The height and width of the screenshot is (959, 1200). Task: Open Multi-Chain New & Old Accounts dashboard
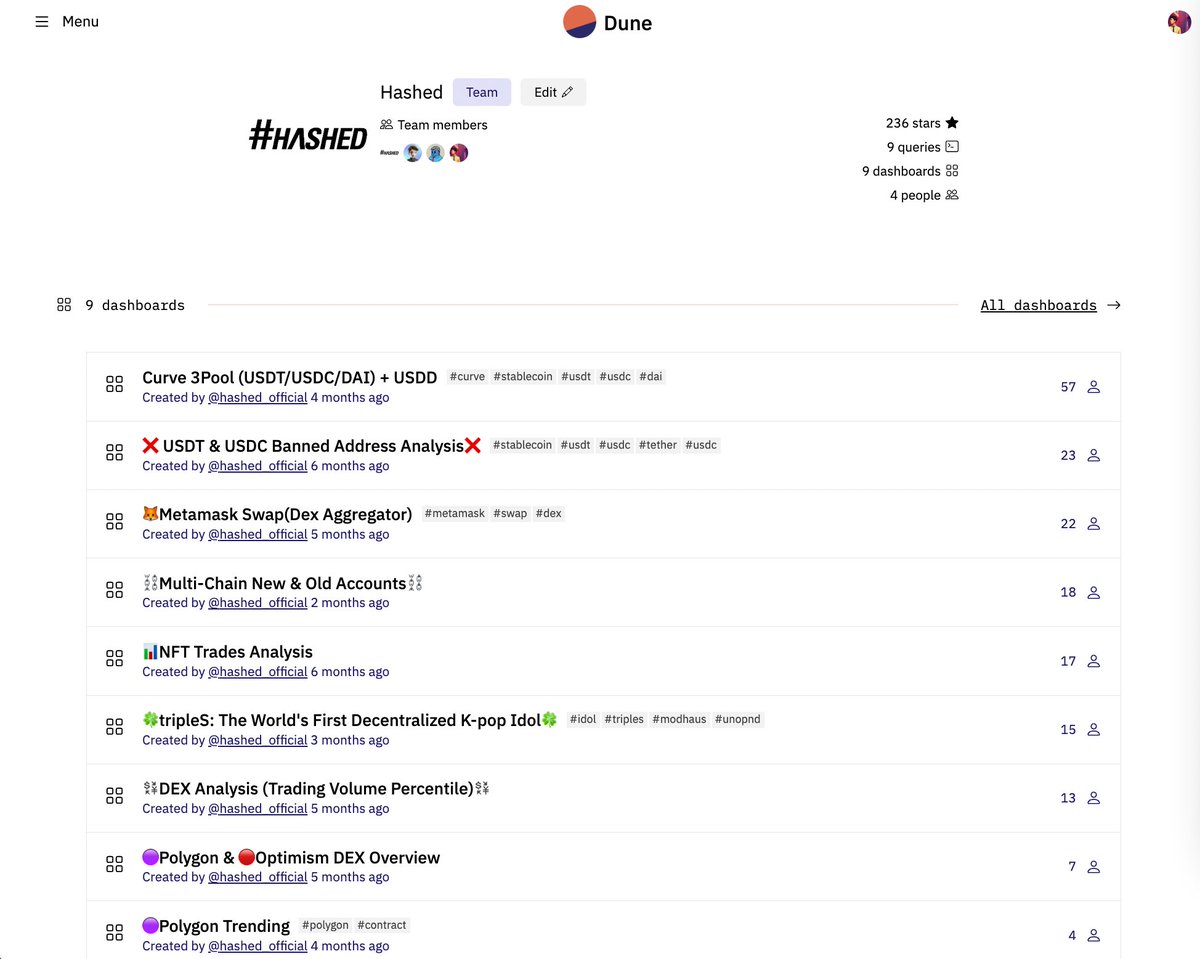pyautogui.click(x=283, y=583)
